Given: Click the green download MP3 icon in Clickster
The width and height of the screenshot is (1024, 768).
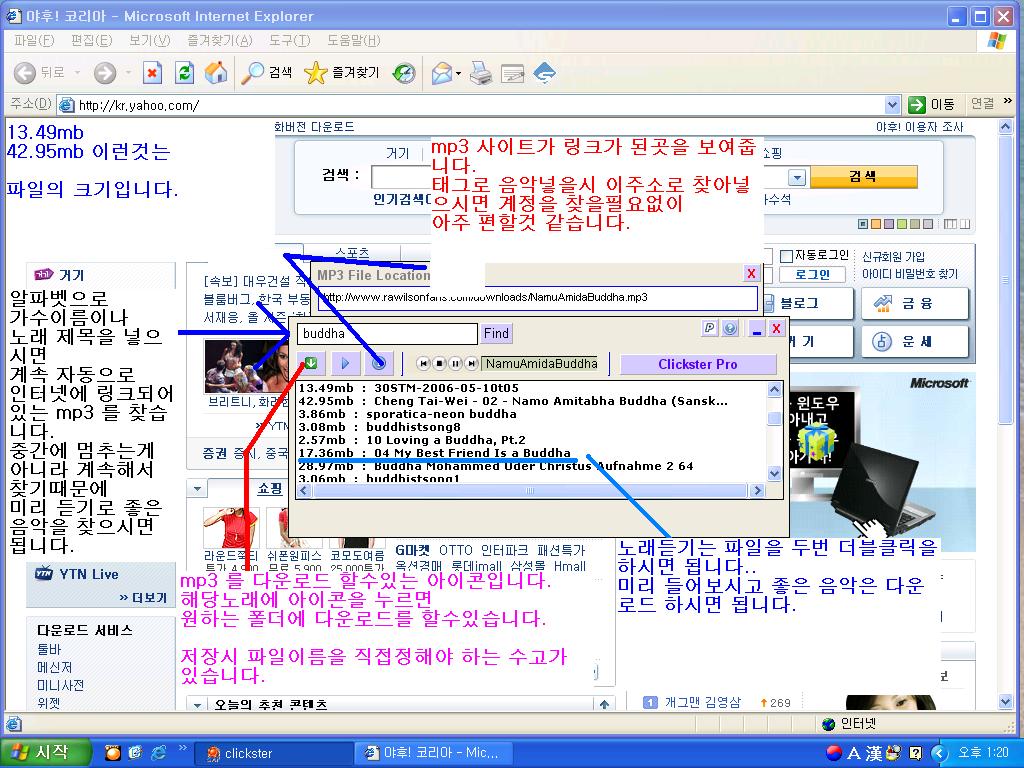Looking at the screenshot, I should (x=312, y=363).
